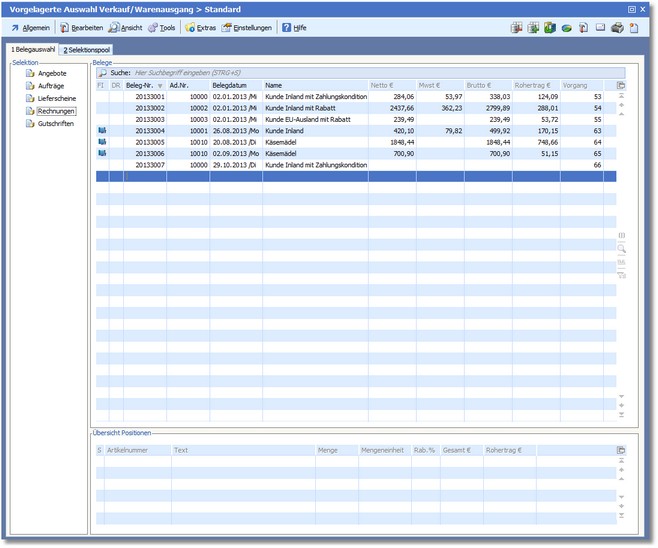
Task: Click the printer icon in the toolbar
Action: [x=617, y=27]
